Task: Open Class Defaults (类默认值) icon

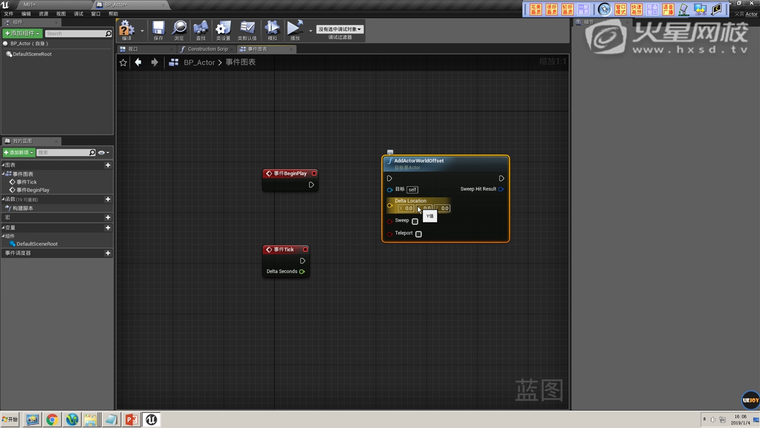Action: (247, 29)
